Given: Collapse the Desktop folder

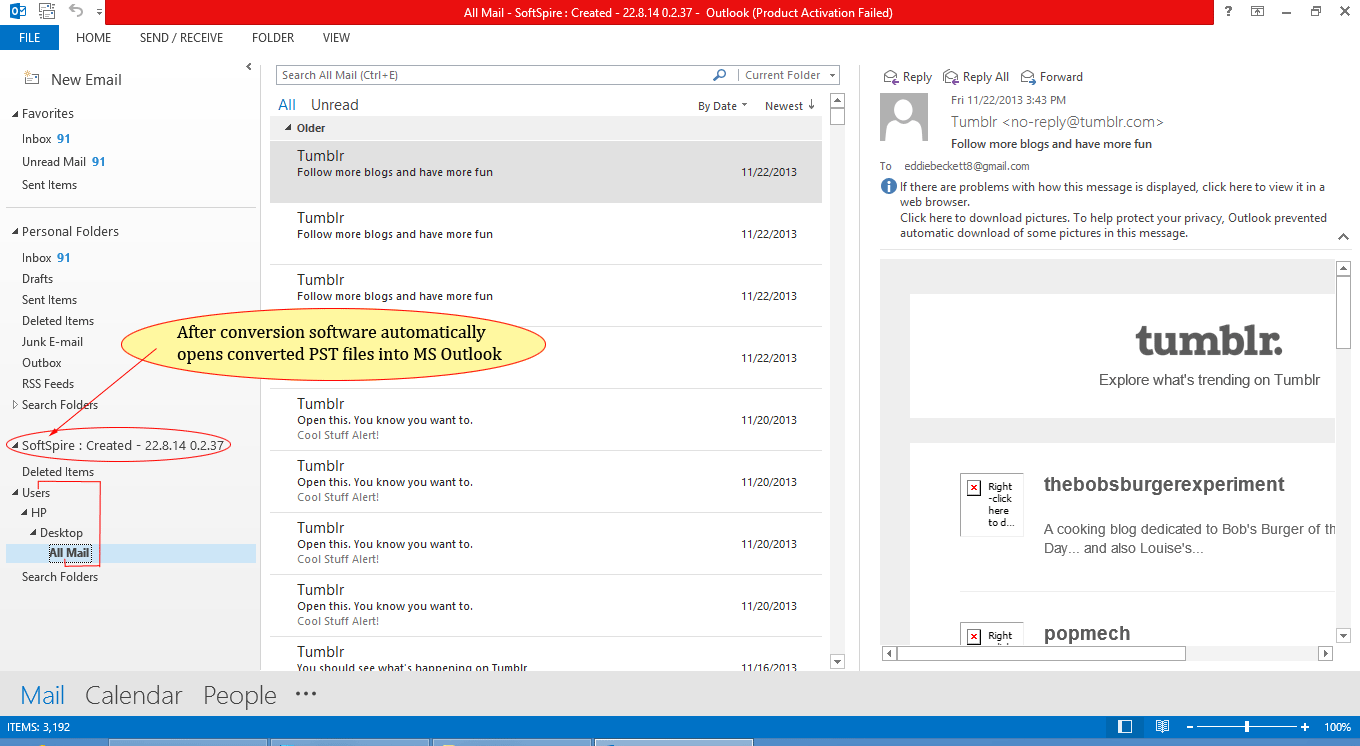Looking at the screenshot, I should (33, 533).
